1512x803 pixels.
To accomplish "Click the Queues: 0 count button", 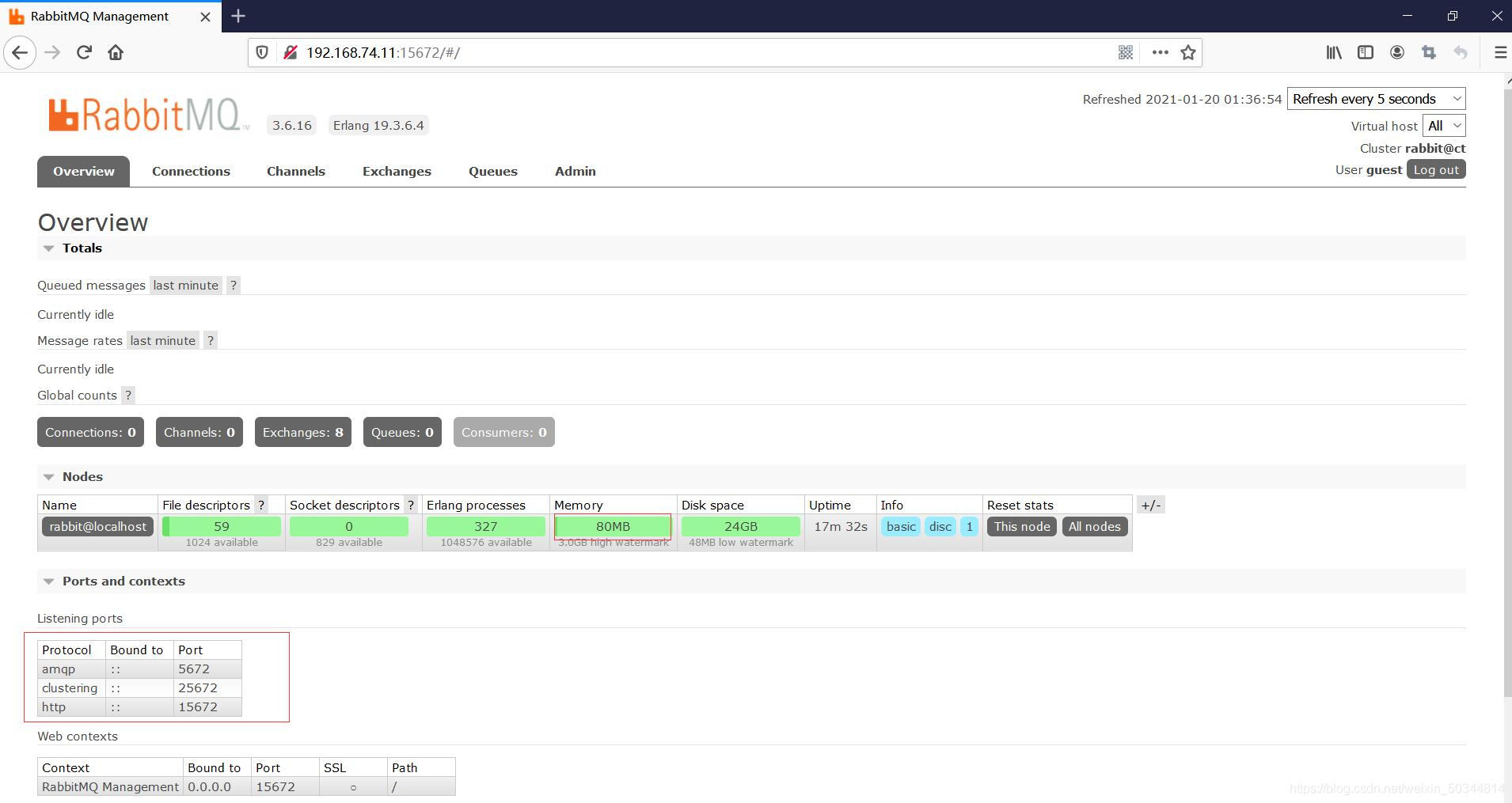I will [402, 433].
